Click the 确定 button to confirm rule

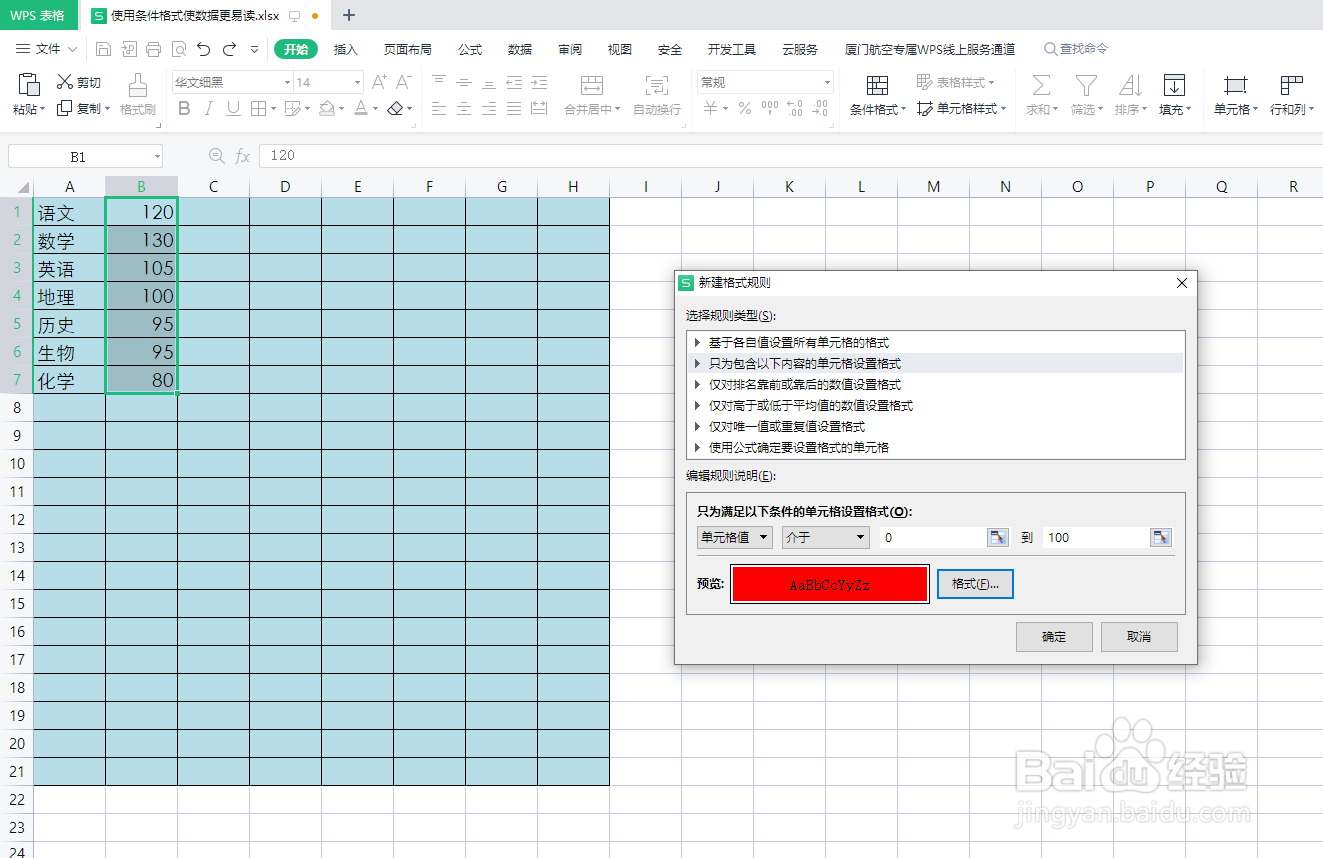1054,637
